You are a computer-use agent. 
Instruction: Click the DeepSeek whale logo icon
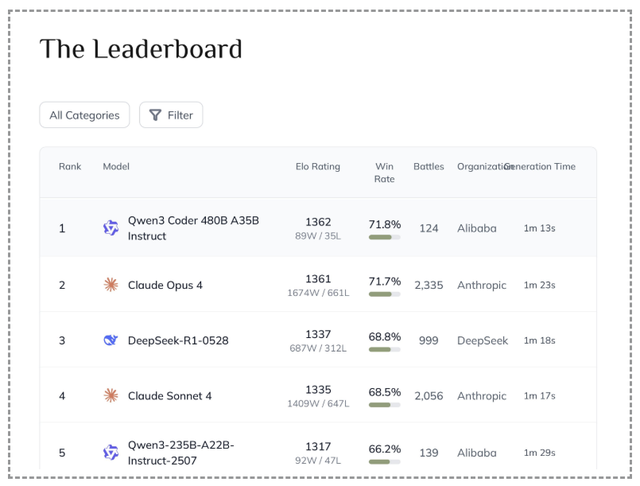(x=111, y=340)
